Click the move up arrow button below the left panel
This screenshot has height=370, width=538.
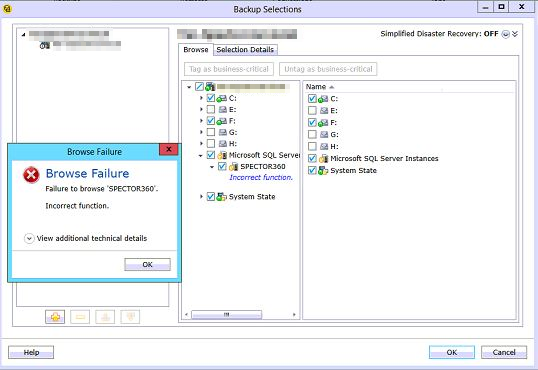point(105,317)
